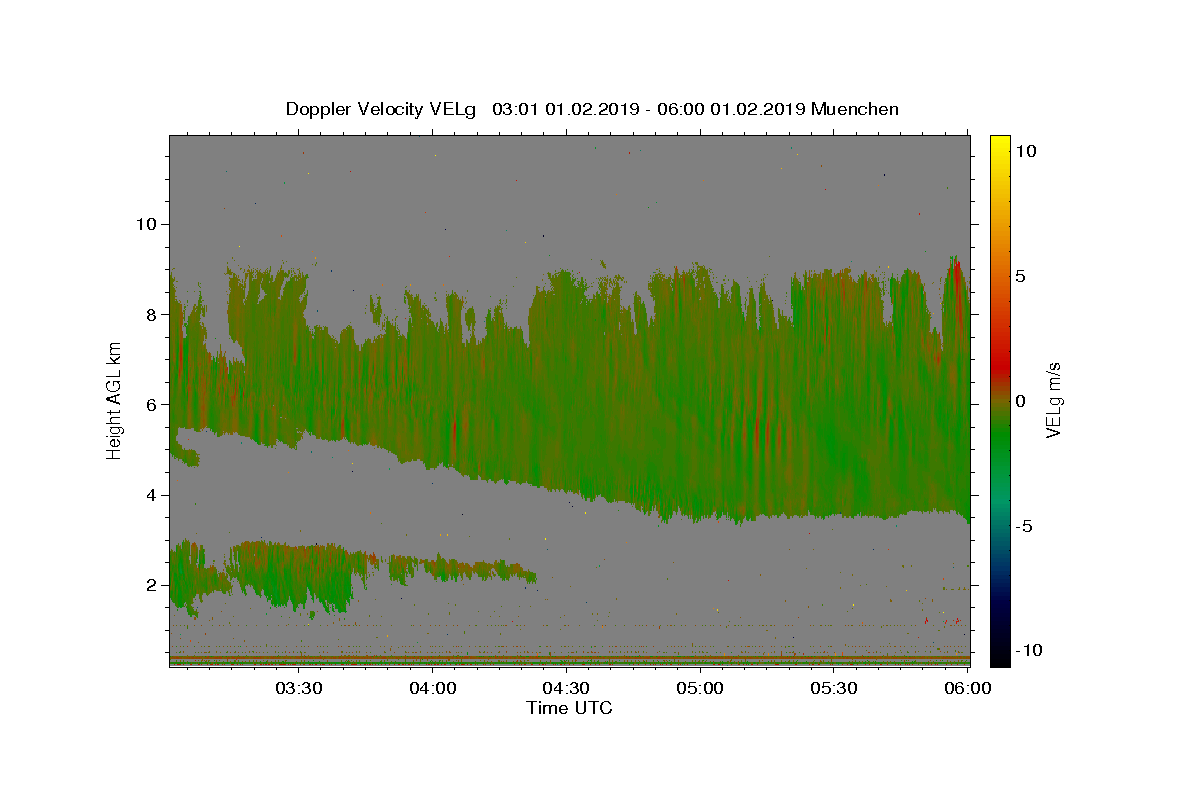The image size is (1200, 800).
Task: Click the colorbar label '-5'
Action: point(1026,526)
